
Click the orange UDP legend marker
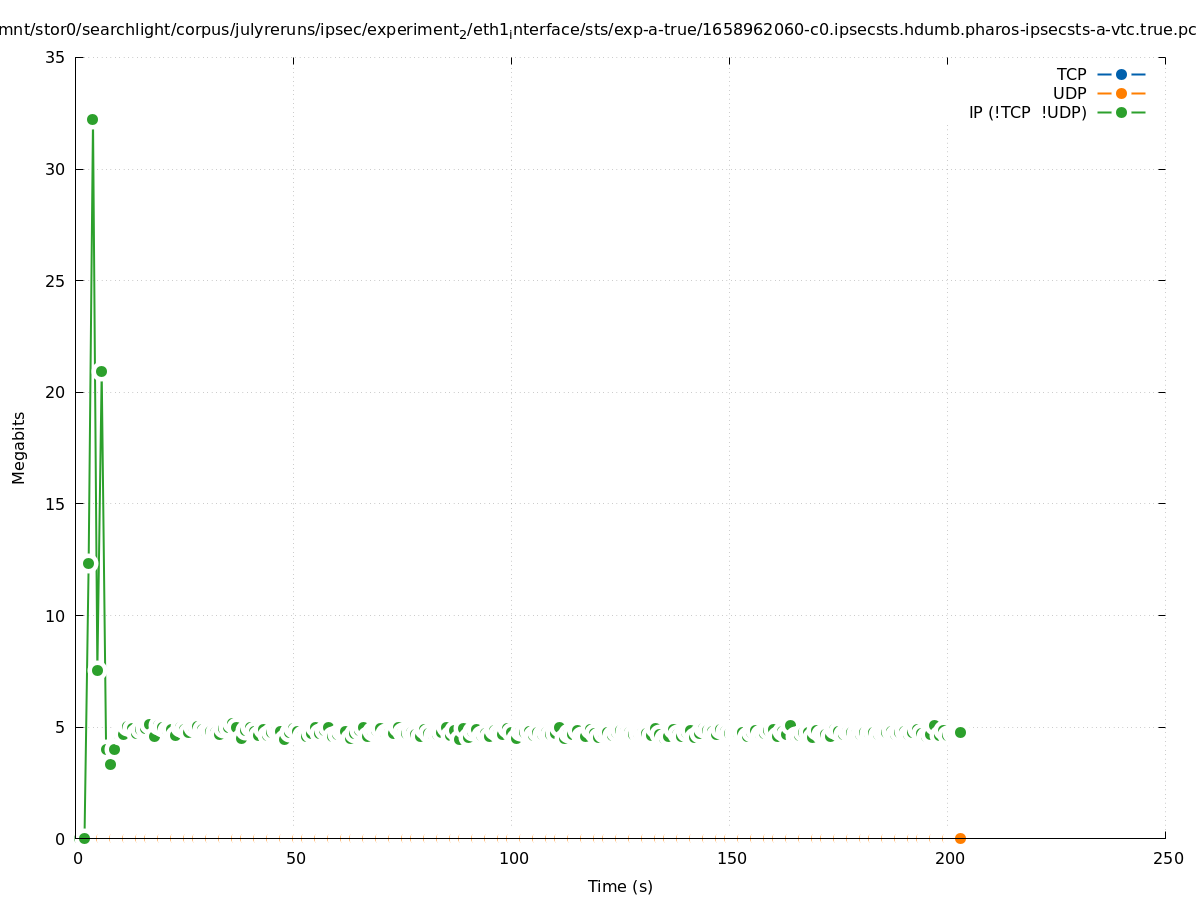coord(1121,93)
